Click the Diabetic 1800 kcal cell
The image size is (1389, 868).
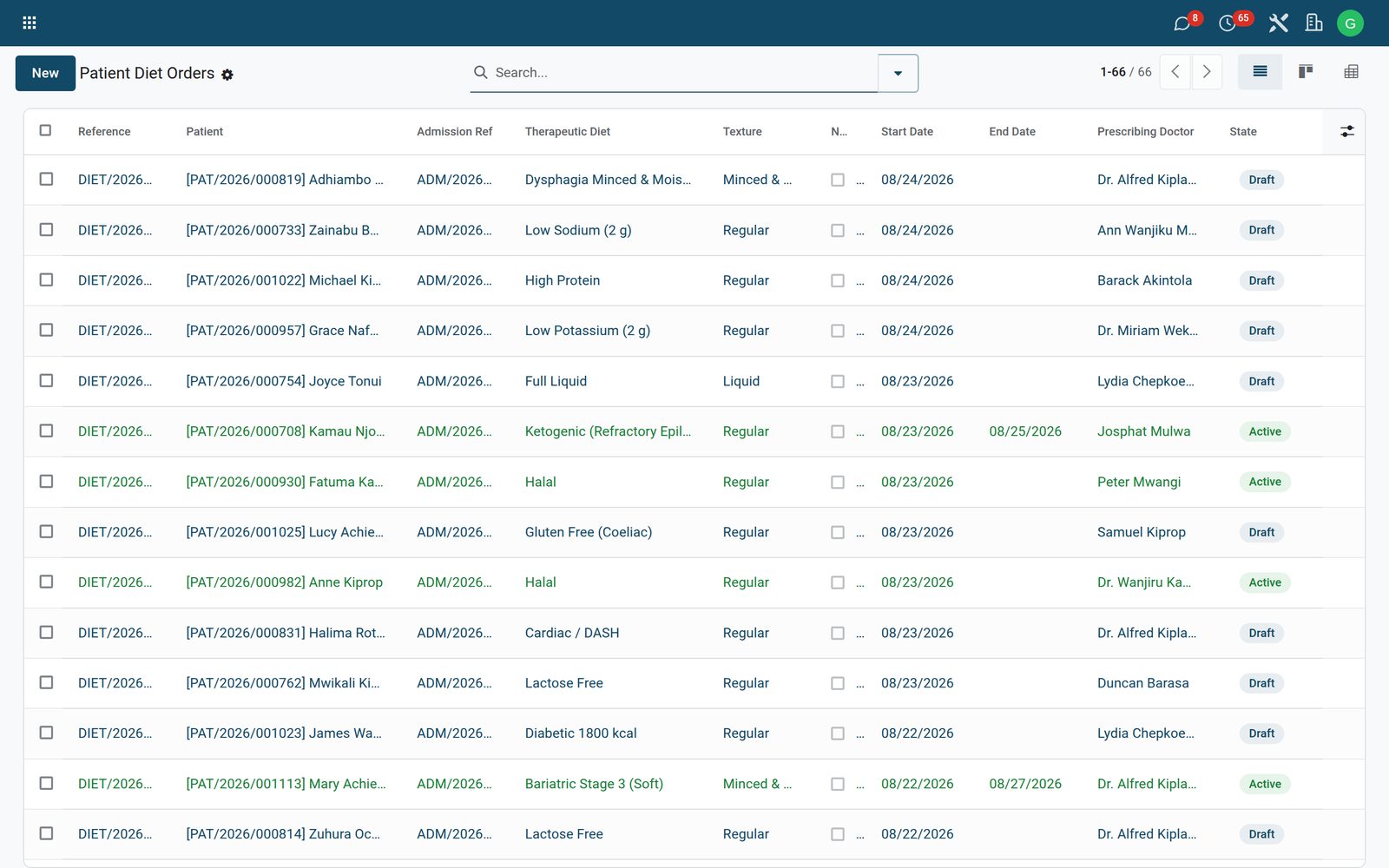click(x=581, y=733)
